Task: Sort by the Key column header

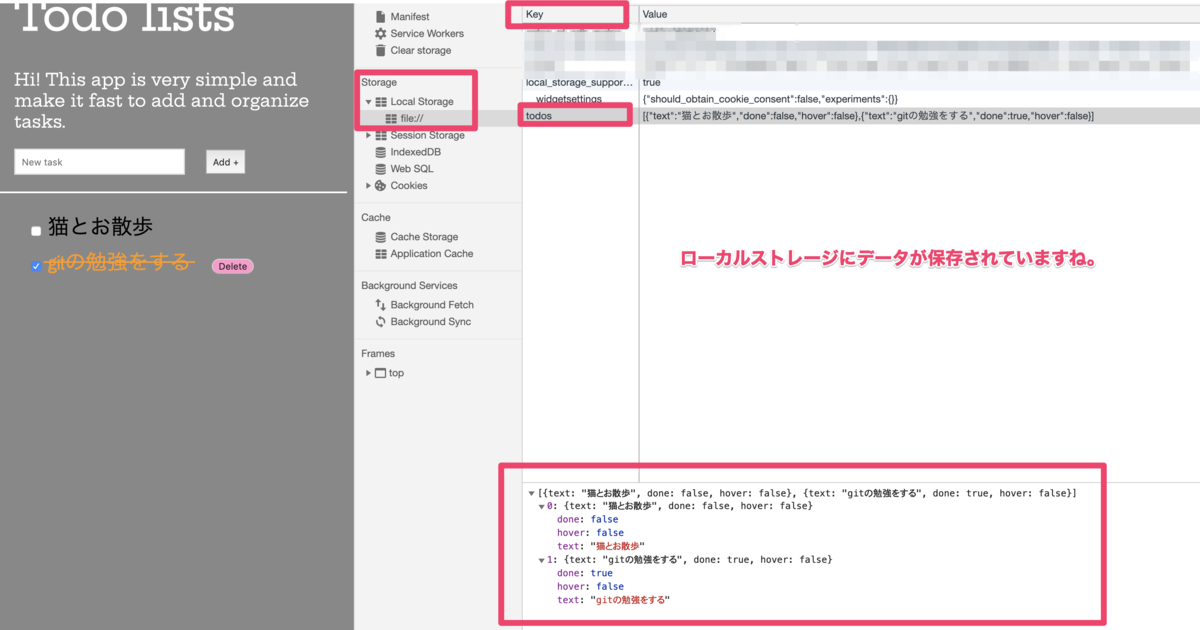Action: [x=580, y=15]
